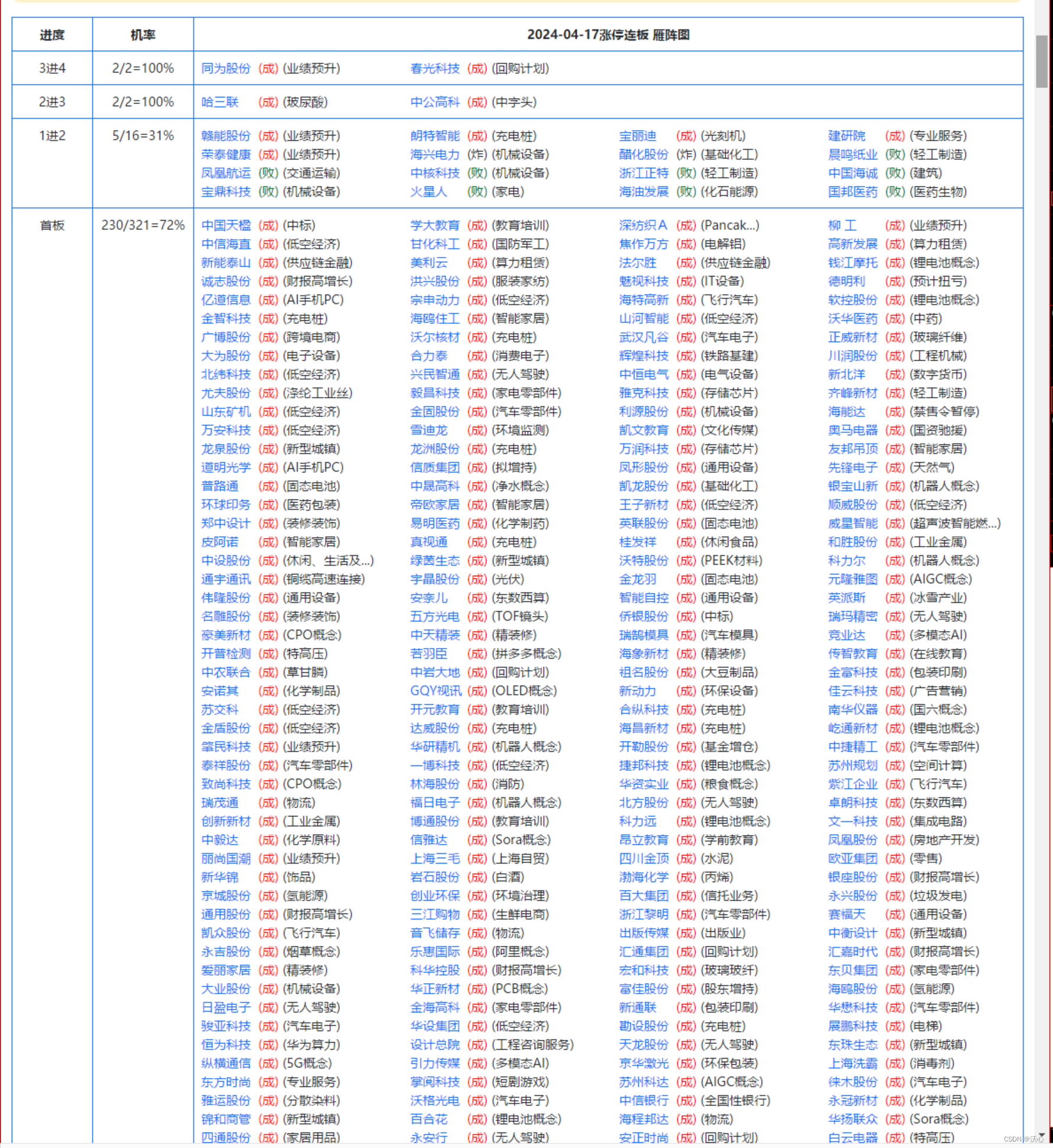Click the 荣泰健康 link

(x=226, y=154)
